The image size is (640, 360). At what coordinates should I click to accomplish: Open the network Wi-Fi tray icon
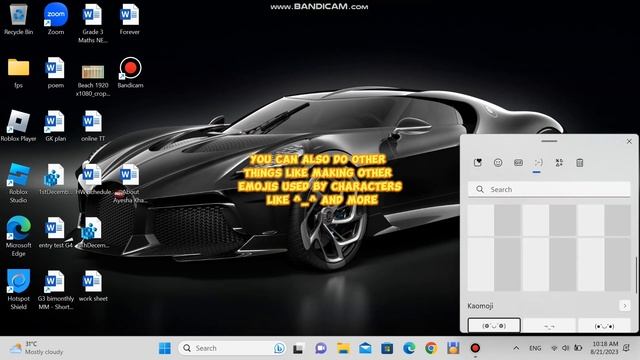coord(554,348)
